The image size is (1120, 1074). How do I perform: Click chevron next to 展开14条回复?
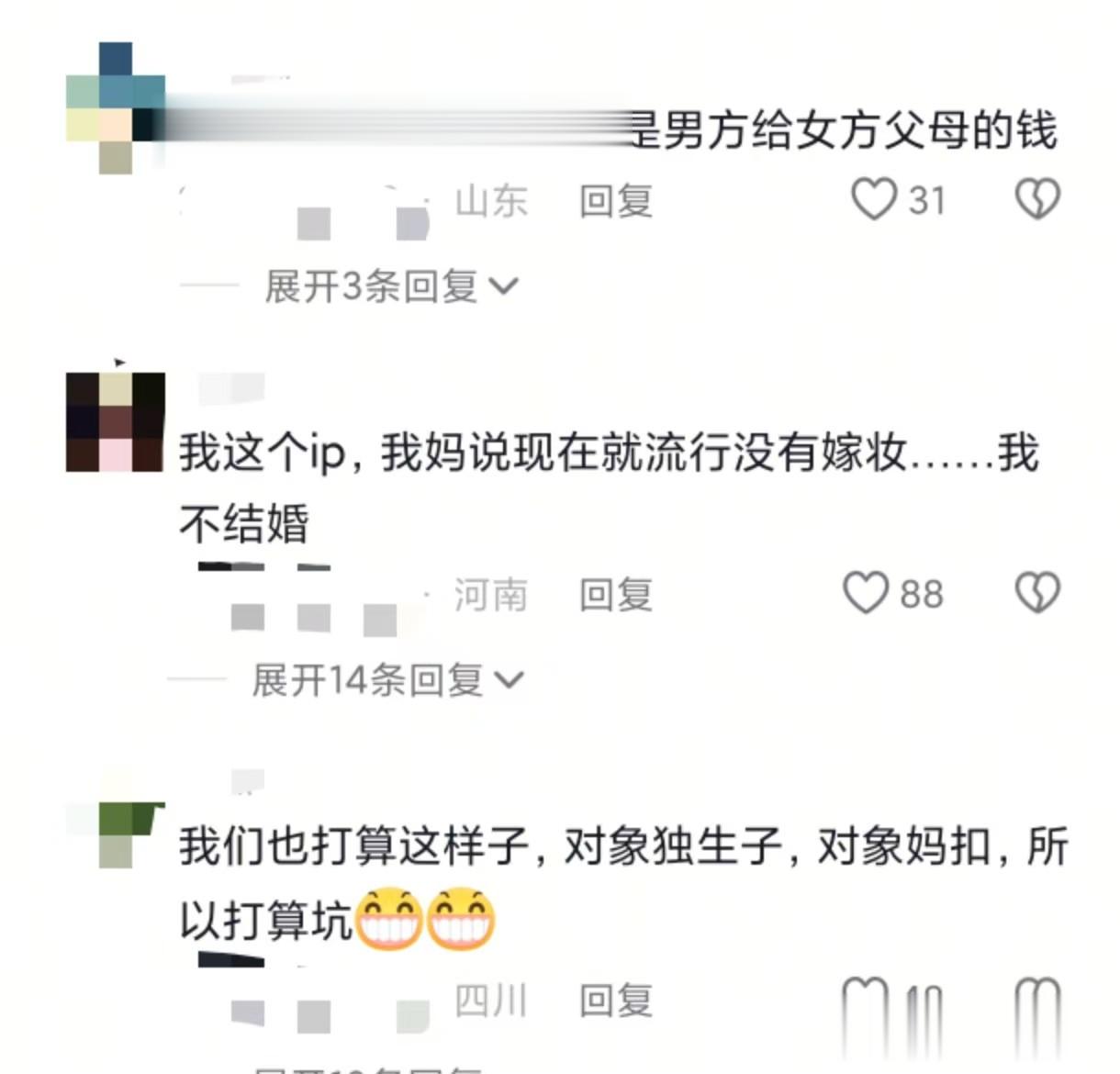[x=509, y=681]
